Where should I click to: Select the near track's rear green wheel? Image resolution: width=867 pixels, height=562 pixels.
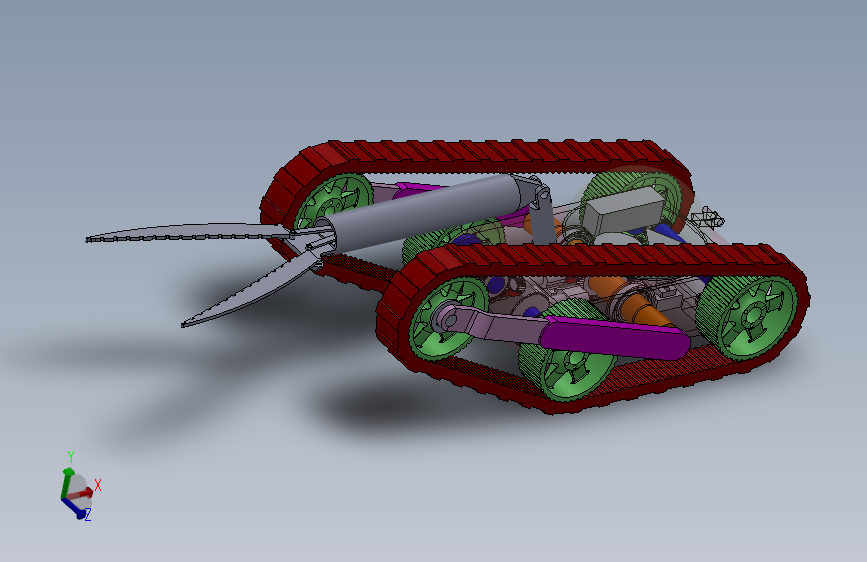tap(749, 317)
